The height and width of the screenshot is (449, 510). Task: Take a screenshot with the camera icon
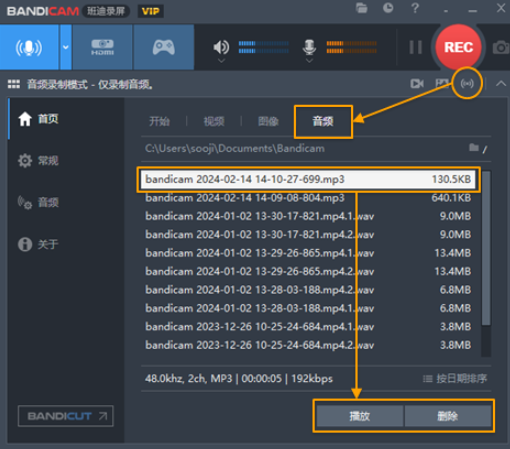[501, 48]
